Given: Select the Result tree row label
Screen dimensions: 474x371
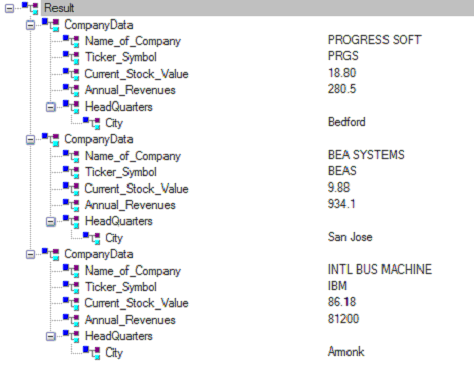Looking at the screenshot, I should (x=59, y=8).
